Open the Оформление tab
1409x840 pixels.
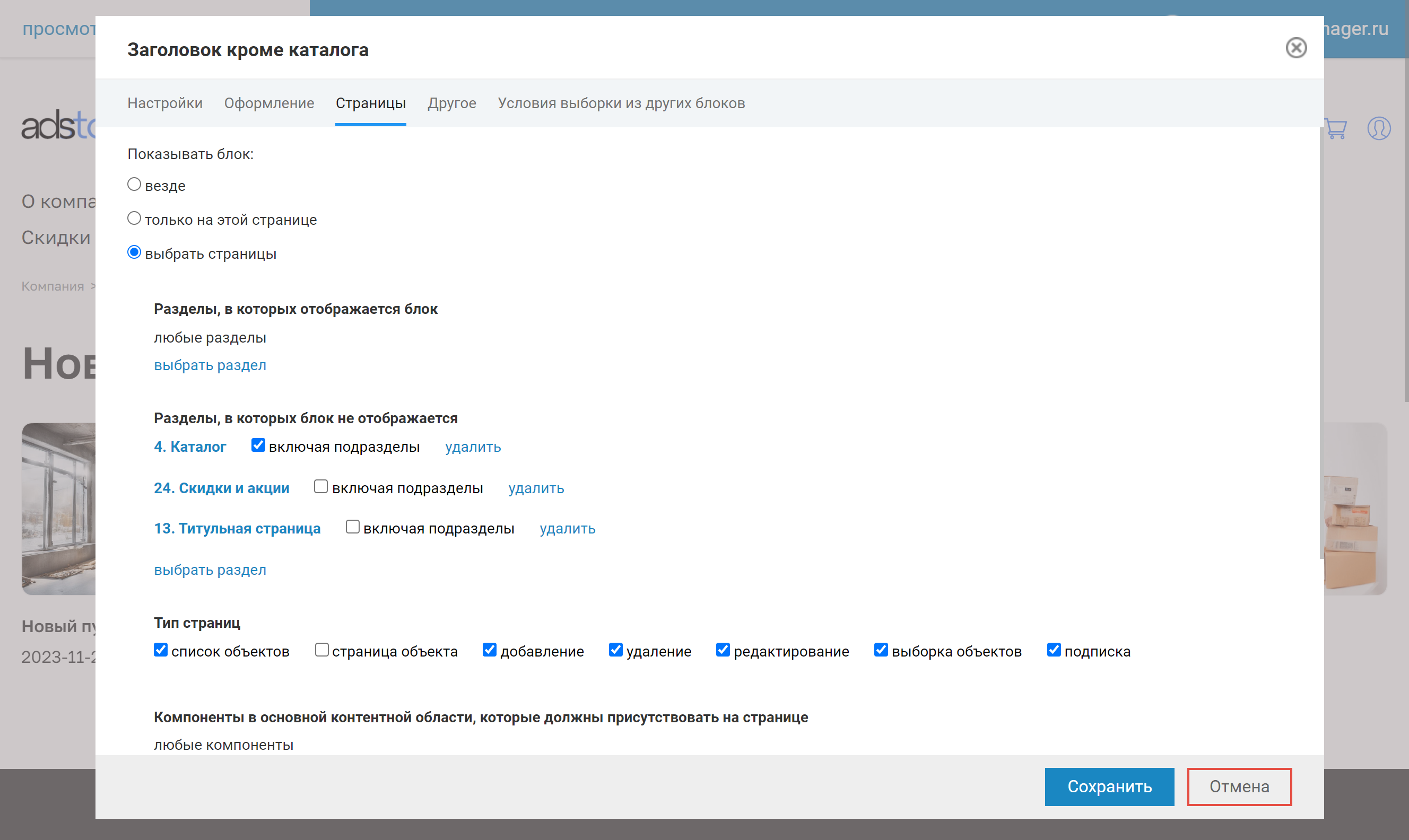[268, 103]
